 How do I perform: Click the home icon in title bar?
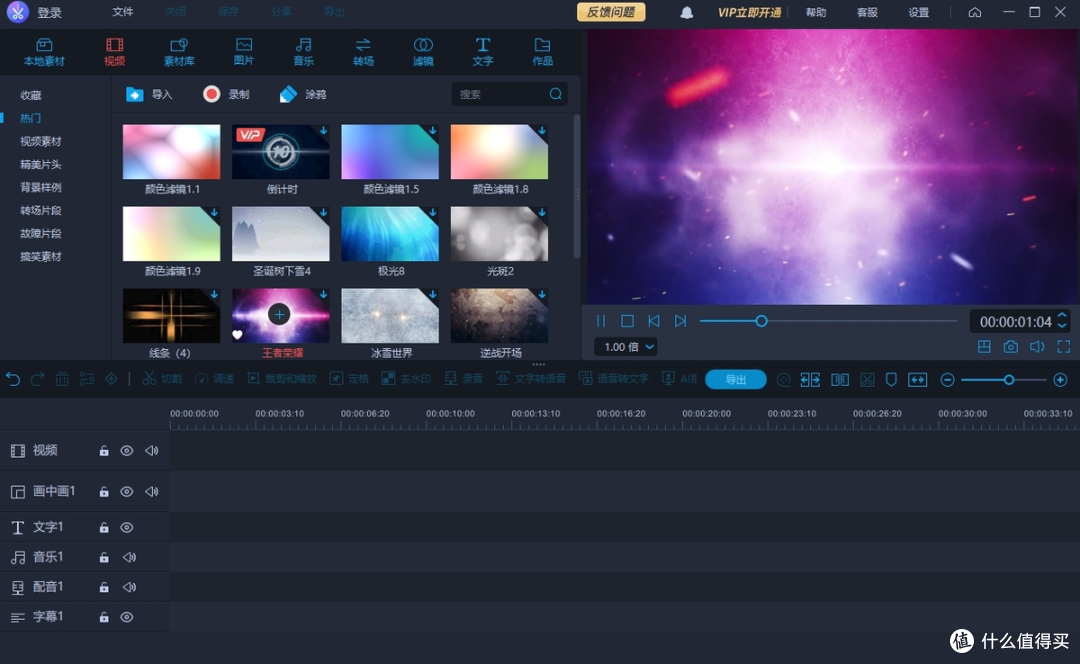[975, 12]
